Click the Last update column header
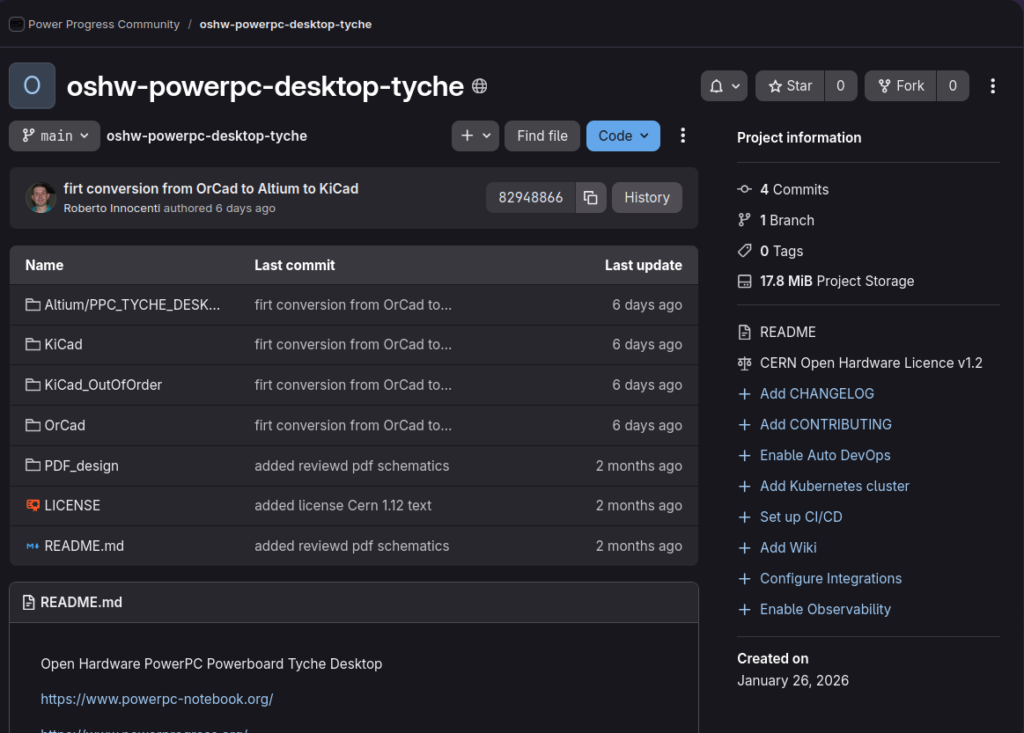This screenshot has height=733, width=1024. 643,265
